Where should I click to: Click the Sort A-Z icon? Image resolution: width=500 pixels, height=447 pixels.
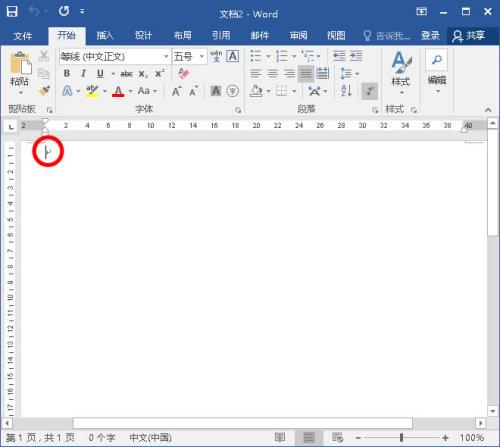(346, 90)
